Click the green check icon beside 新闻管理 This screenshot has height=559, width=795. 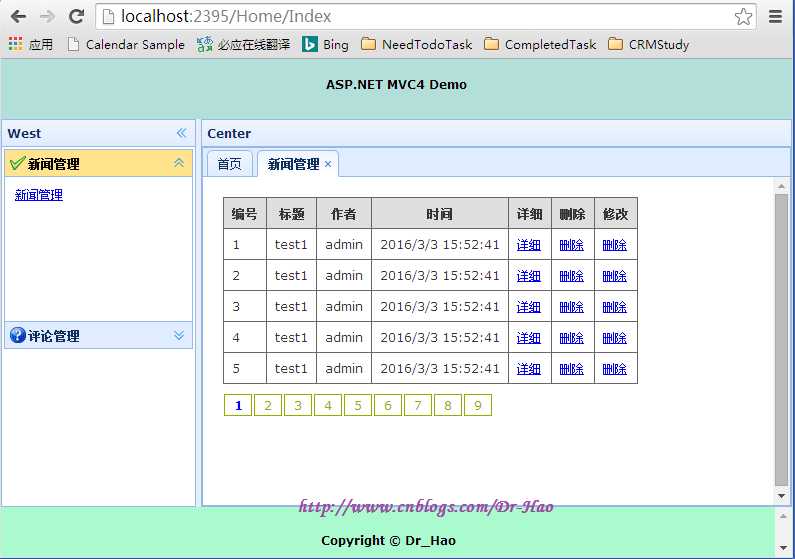point(17,163)
